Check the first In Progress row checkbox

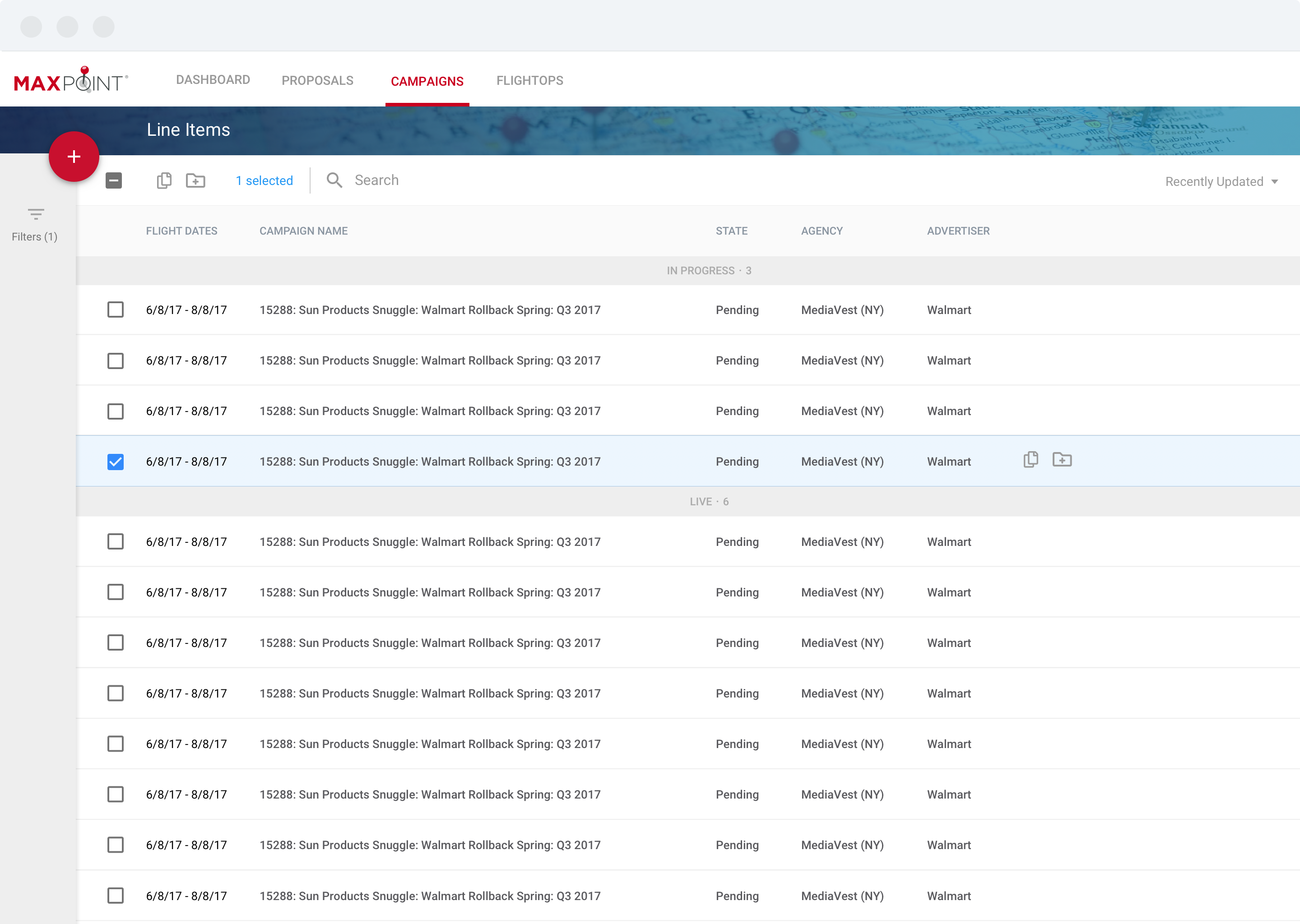click(116, 310)
